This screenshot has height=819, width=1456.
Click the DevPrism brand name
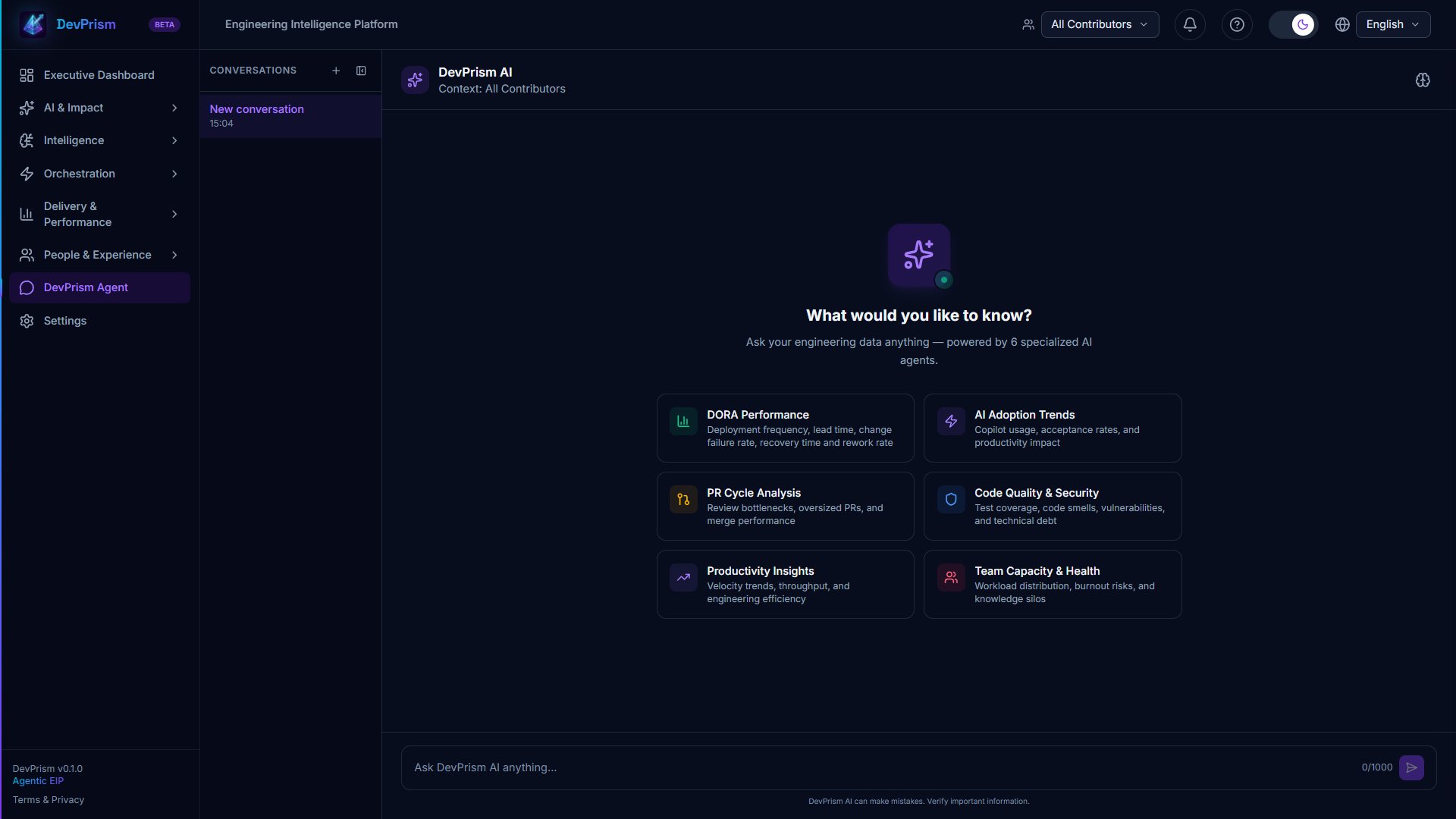click(x=86, y=24)
